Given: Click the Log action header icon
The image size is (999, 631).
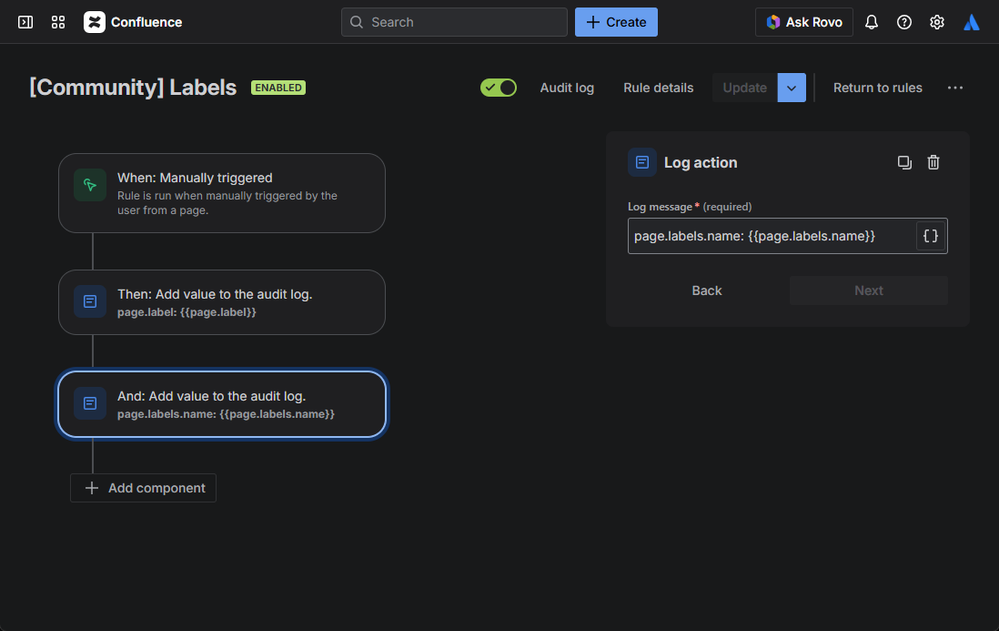Looking at the screenshot, I should 642,163.
